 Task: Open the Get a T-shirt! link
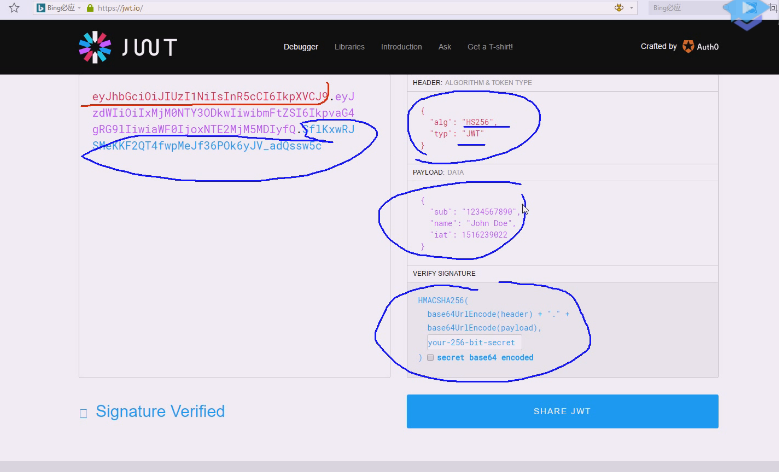490,47
